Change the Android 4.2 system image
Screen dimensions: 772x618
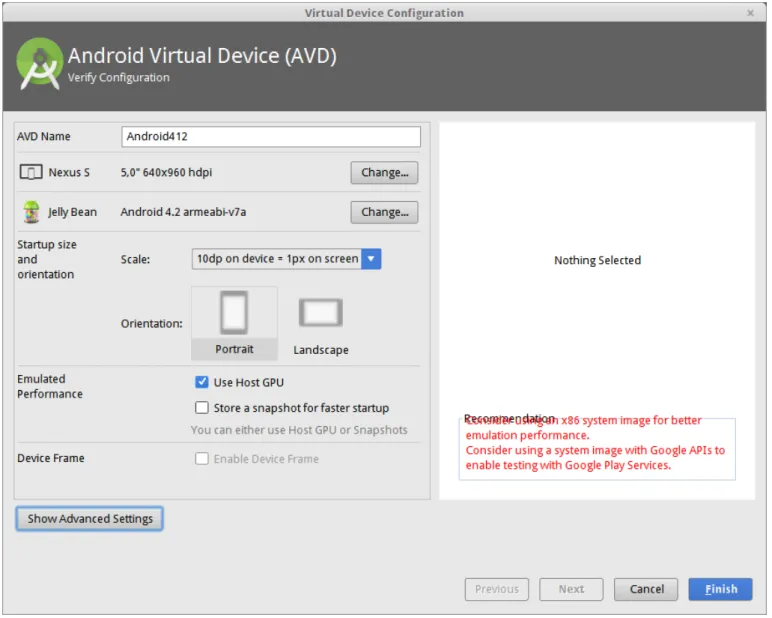pos(386,213)
